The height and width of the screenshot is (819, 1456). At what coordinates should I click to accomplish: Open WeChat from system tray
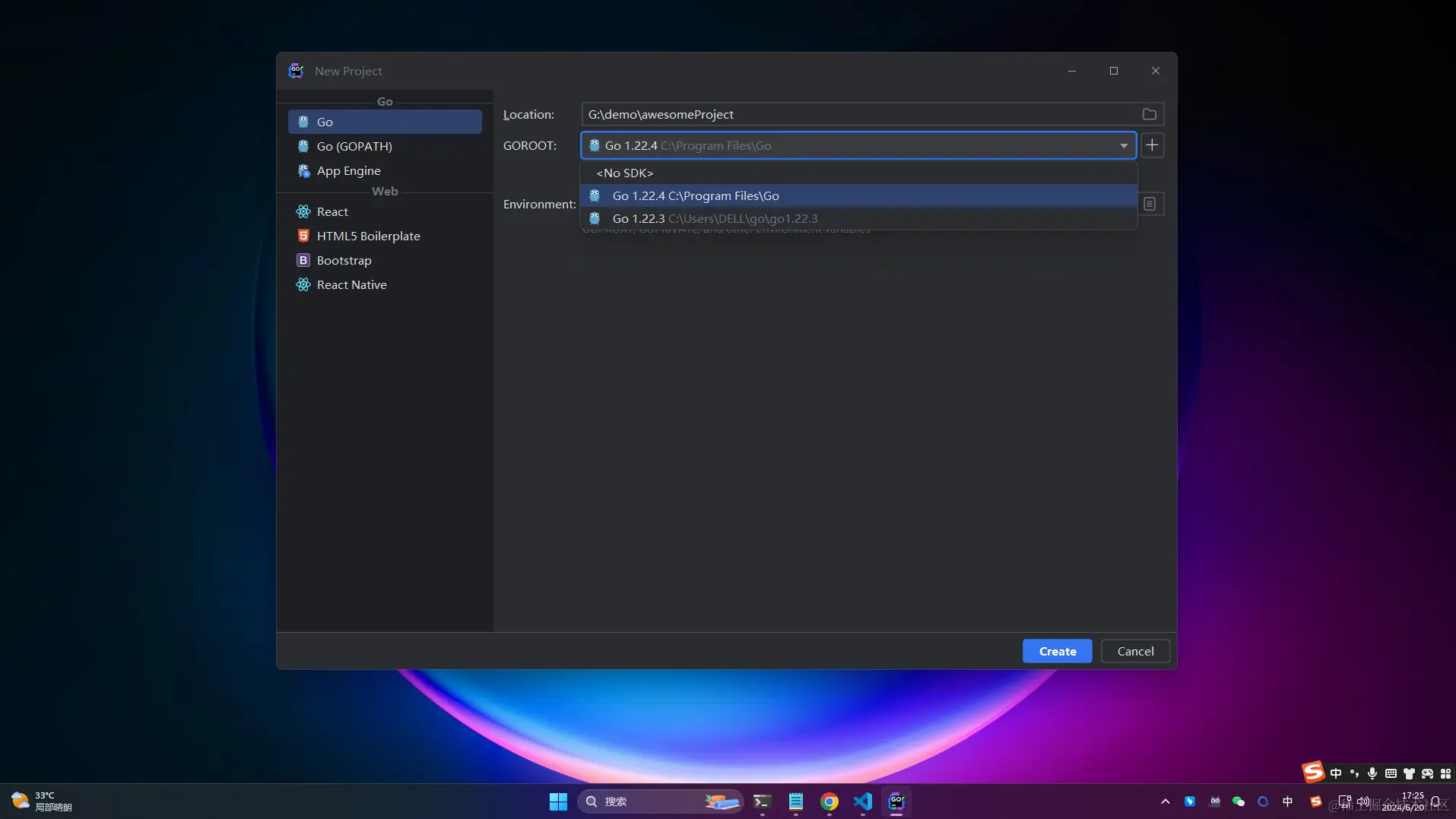[1239, 802]
